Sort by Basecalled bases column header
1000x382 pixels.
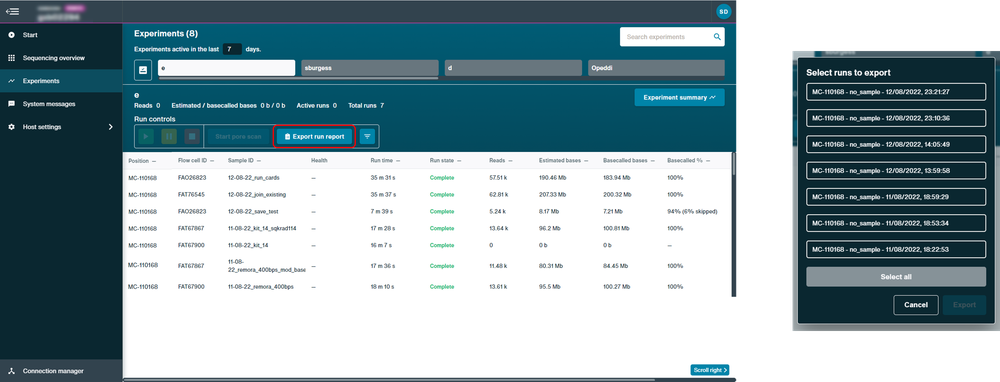(629, 161)
